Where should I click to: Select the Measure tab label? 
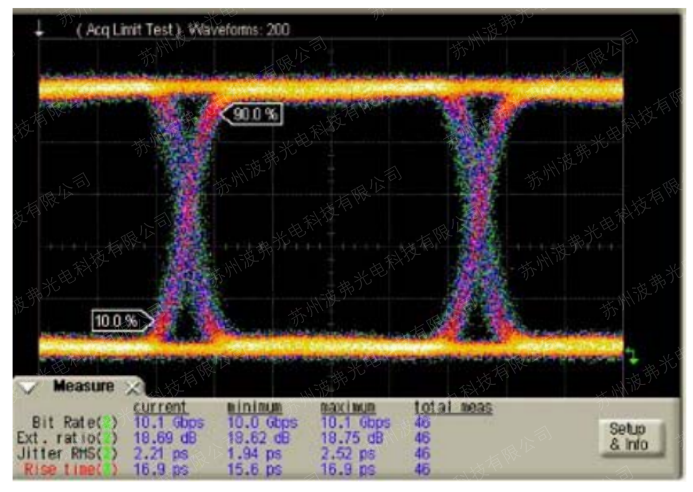coord(83,386)
